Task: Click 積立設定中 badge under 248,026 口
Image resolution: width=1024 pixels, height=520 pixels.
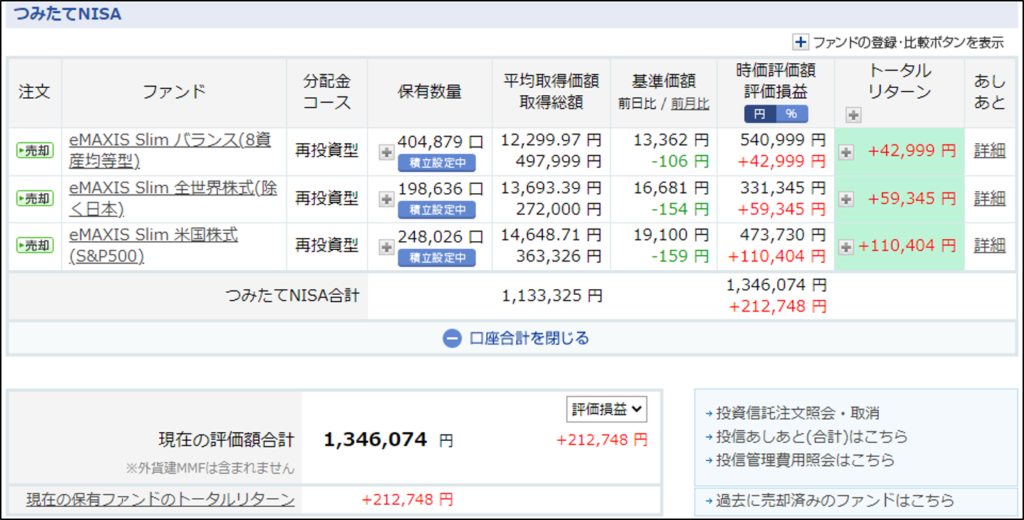Action: click(437, 257)
